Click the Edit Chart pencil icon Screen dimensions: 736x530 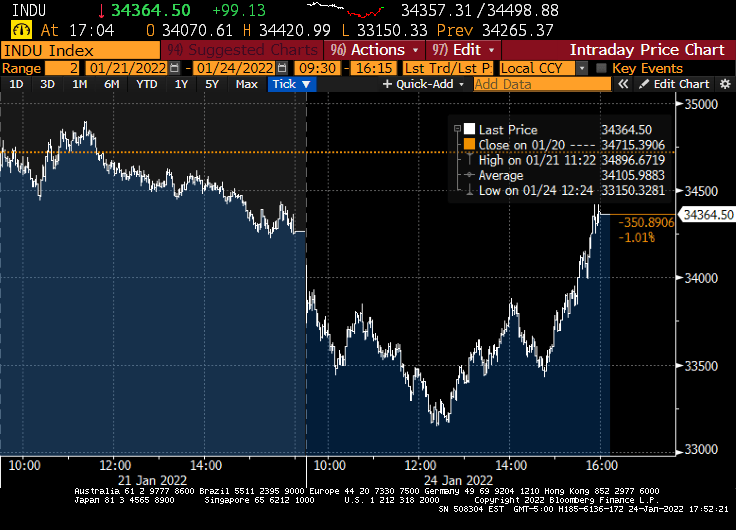(x=645, y=85)
